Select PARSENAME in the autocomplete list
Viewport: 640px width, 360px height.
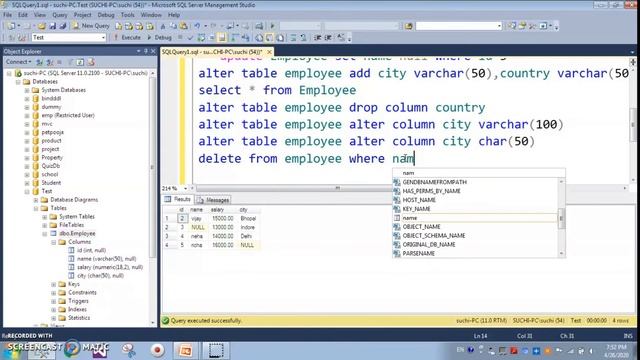click(x=476, y=253)
